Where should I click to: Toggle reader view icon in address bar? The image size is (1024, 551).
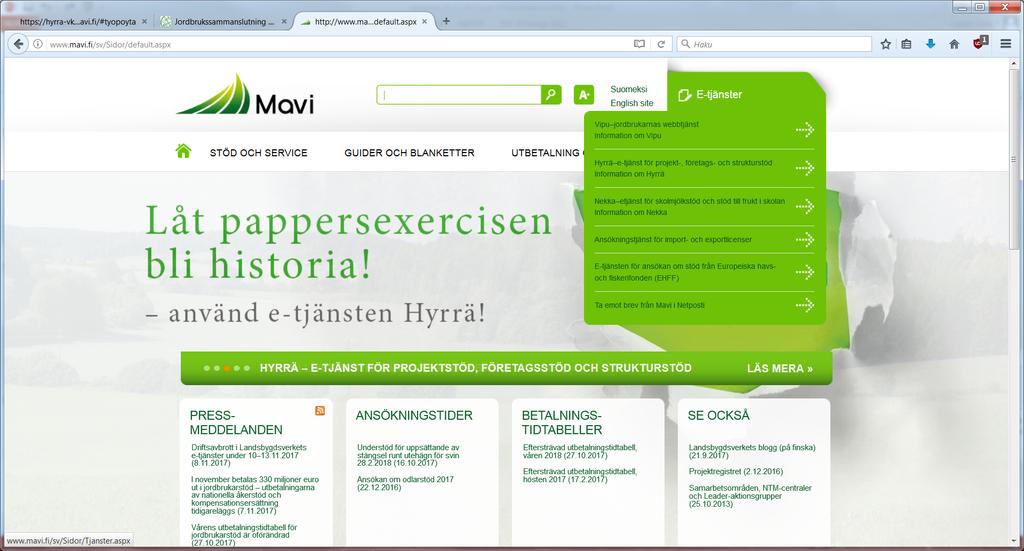[x=639, y=44]
